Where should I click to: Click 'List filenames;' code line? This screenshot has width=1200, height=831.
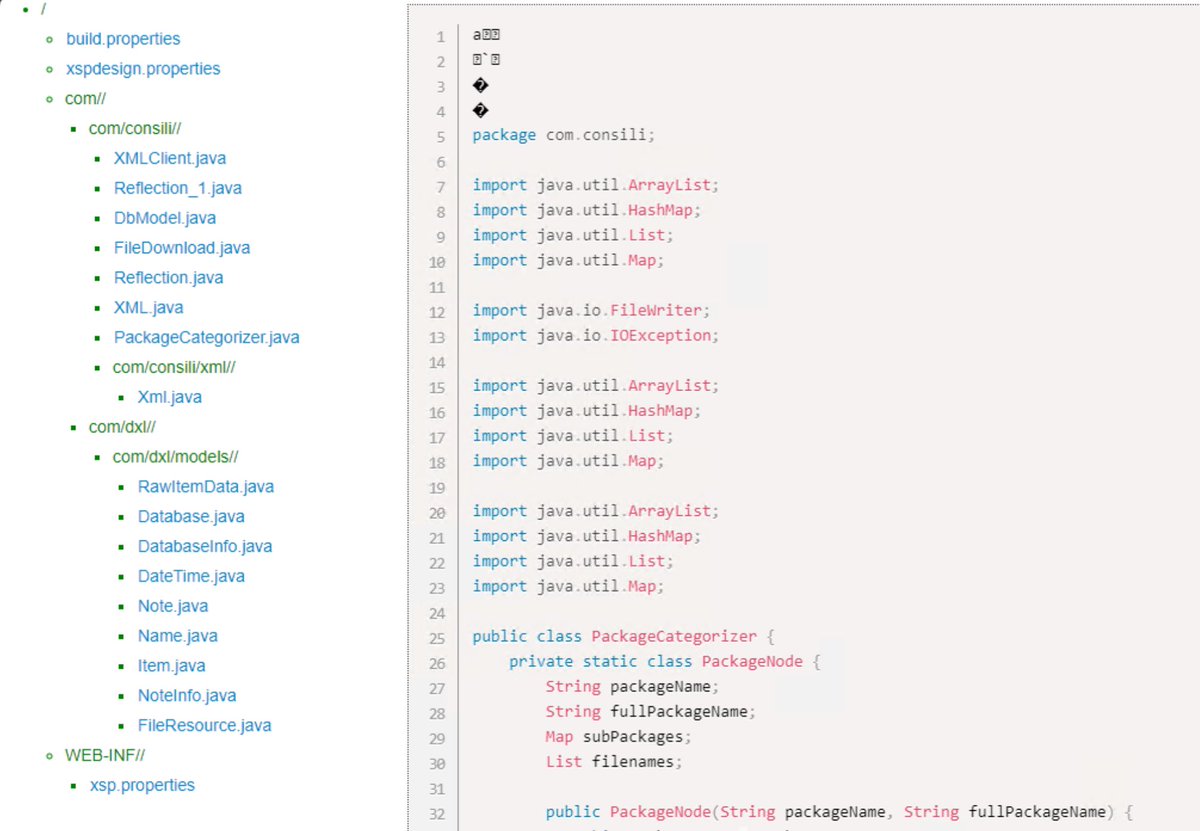pyautogui.click(x=614, y=761)
